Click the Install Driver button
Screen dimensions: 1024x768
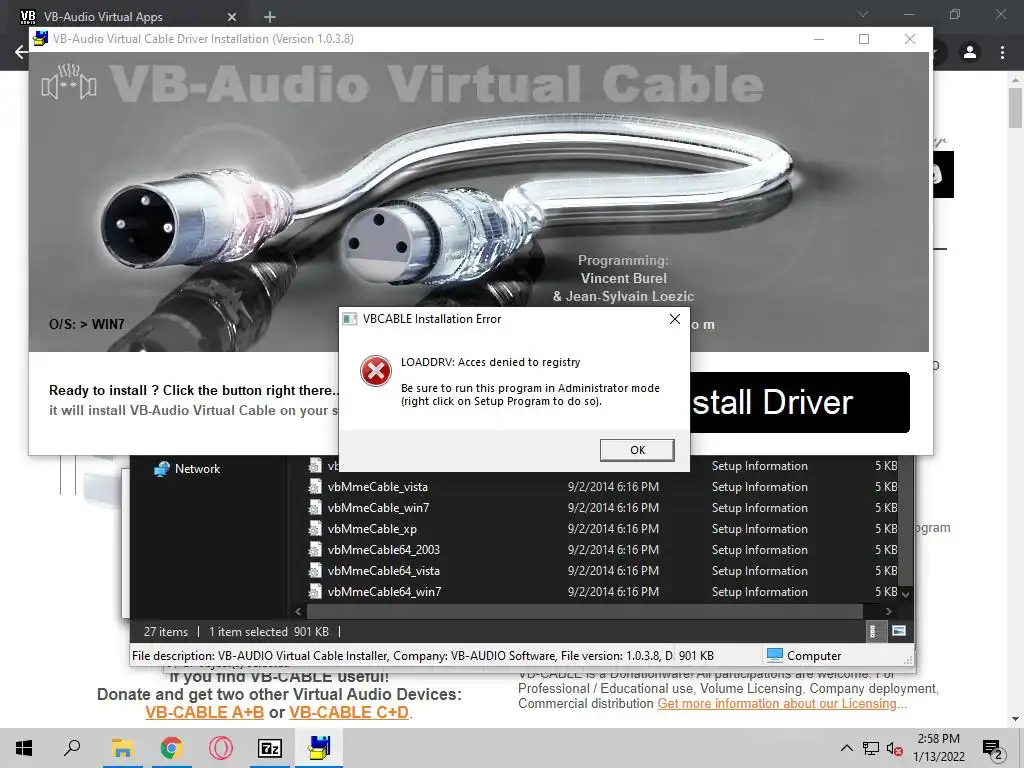point(799,402)
